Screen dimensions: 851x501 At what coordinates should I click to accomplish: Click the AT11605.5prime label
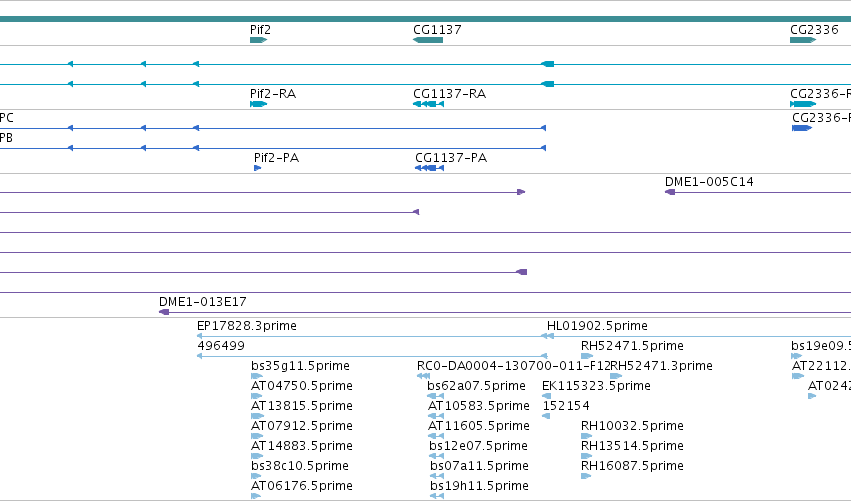(x=478, y=426)
